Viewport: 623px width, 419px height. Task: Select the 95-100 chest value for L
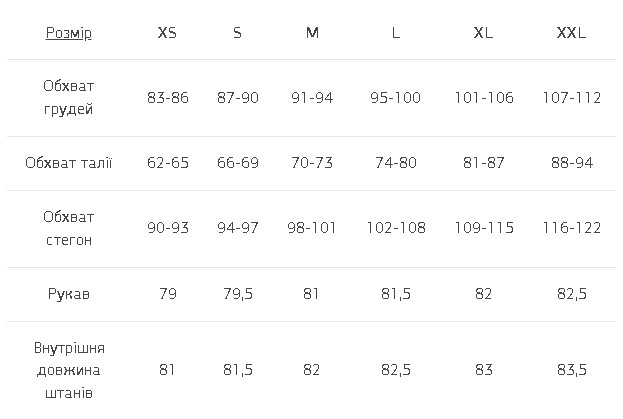(x=396, y=98)
